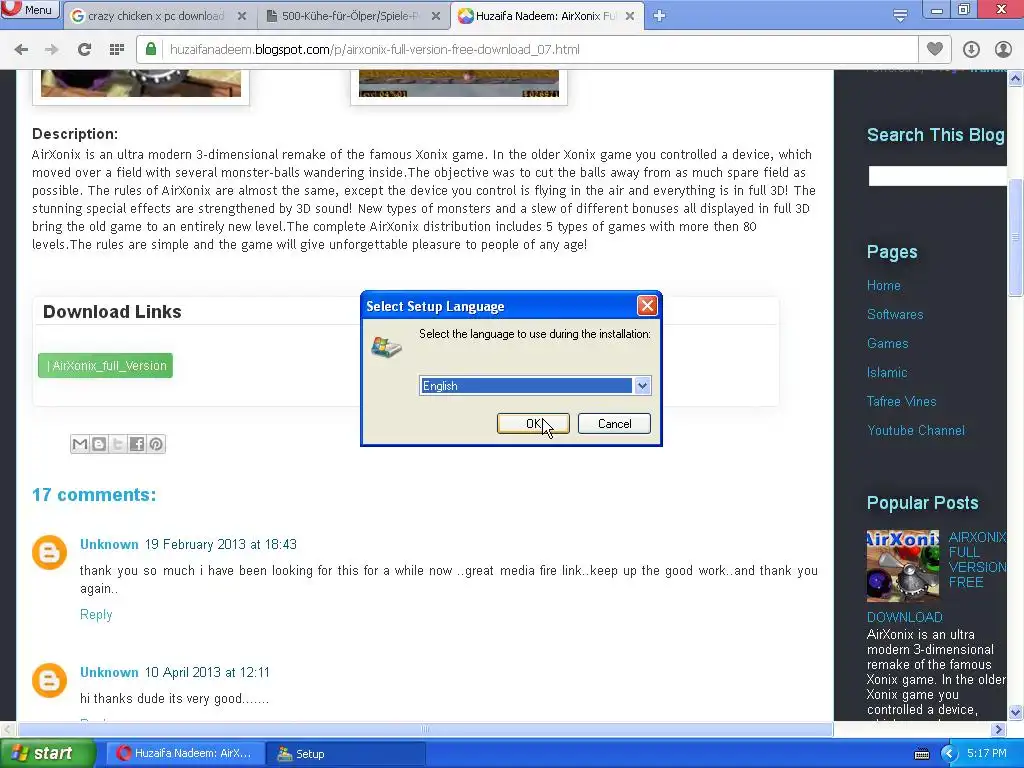Switch to the crazy chicken x pc download tab
The image size is (1024, 768).
pos(157,16)
